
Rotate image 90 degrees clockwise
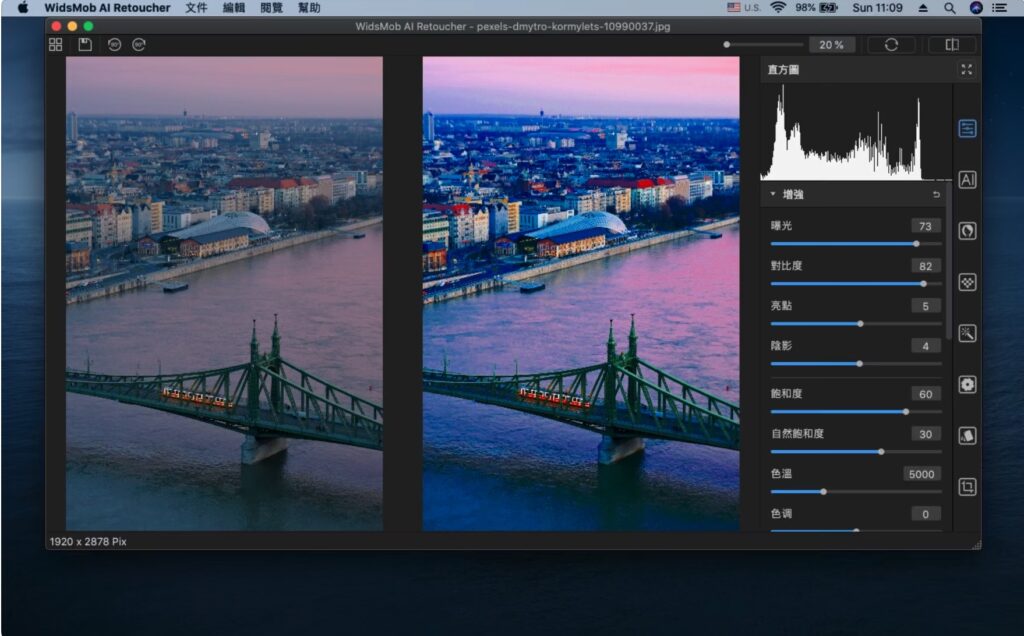tap(140, 44)
